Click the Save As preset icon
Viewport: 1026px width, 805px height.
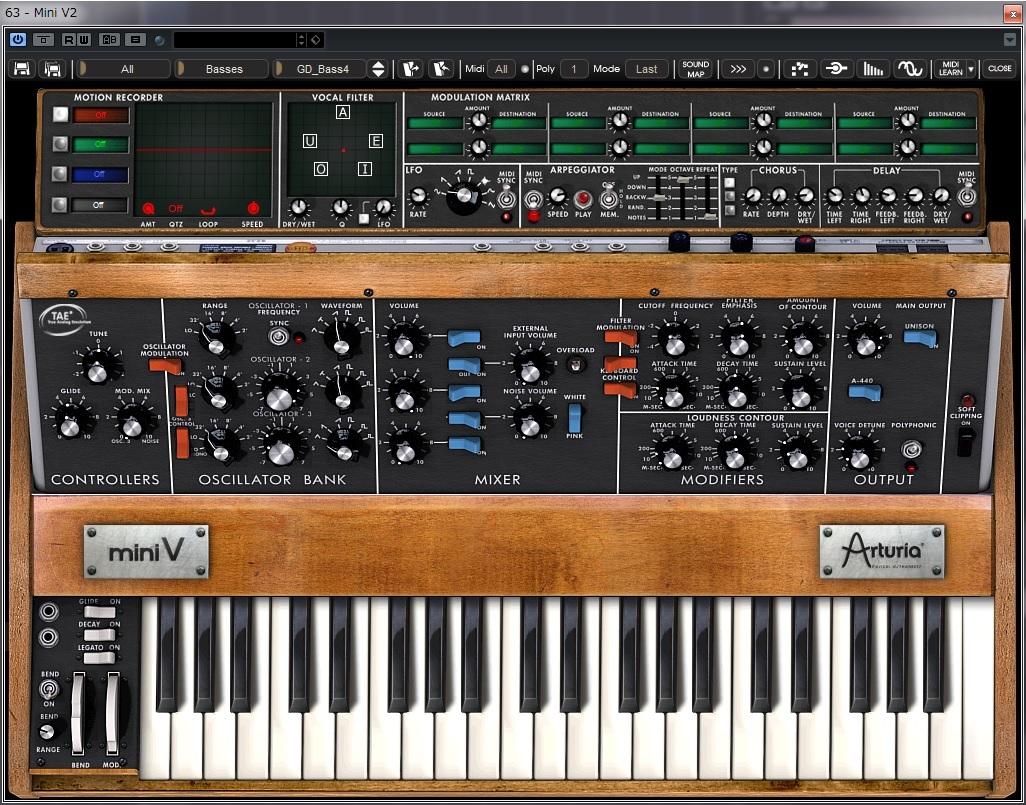[53, 69]
